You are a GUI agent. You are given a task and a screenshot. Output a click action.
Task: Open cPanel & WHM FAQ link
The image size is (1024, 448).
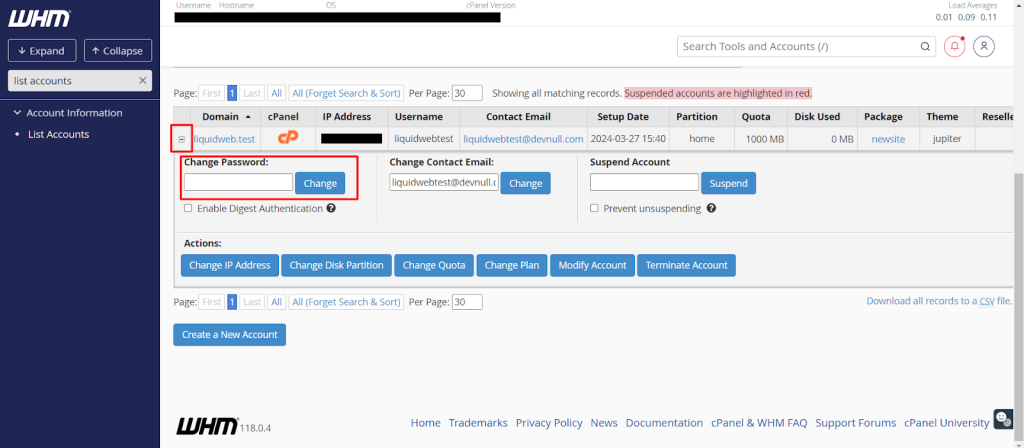(x=759, y=423)
